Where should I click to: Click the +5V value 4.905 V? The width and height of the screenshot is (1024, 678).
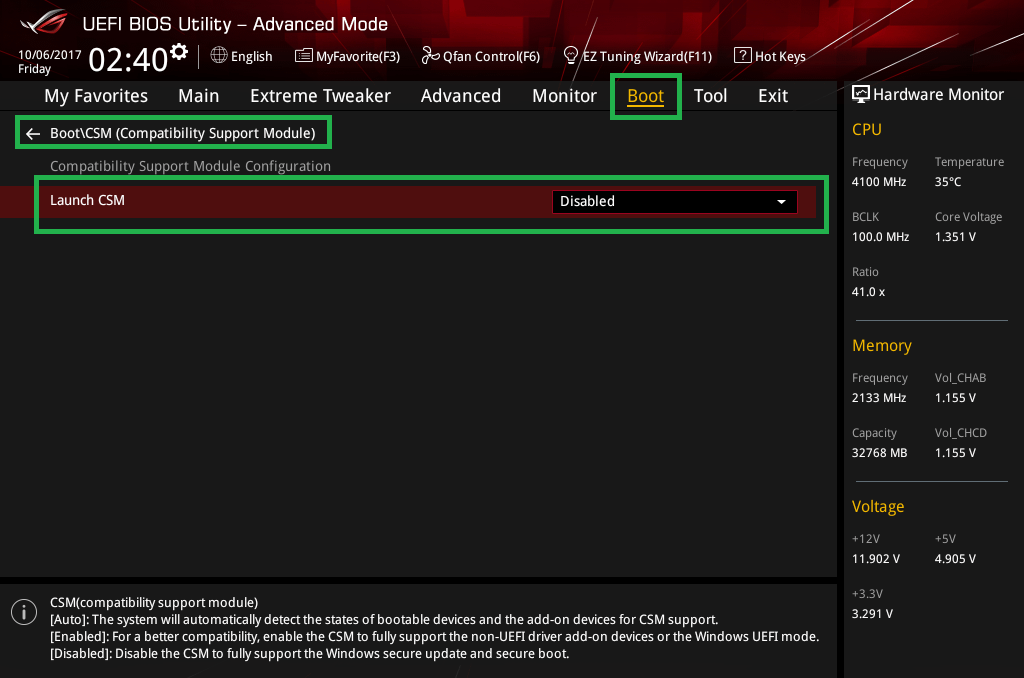tap(955, 559)
